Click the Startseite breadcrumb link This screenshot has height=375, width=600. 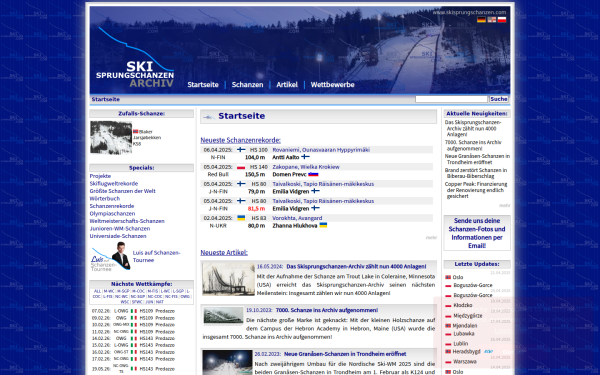(x=106, y=99)
